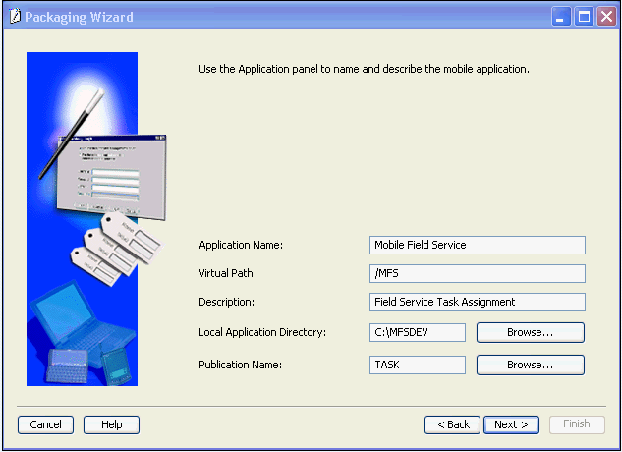Cancel the Packaging Wizard
This screenshot has height=452, width=622.
[x=46, y=425]
